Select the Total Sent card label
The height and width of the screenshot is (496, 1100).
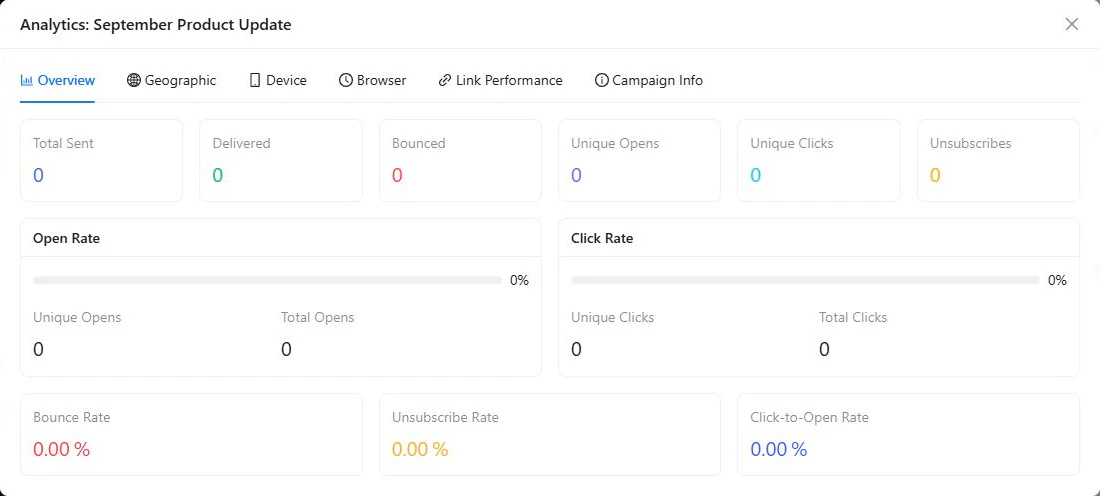(x=63, y=143)
